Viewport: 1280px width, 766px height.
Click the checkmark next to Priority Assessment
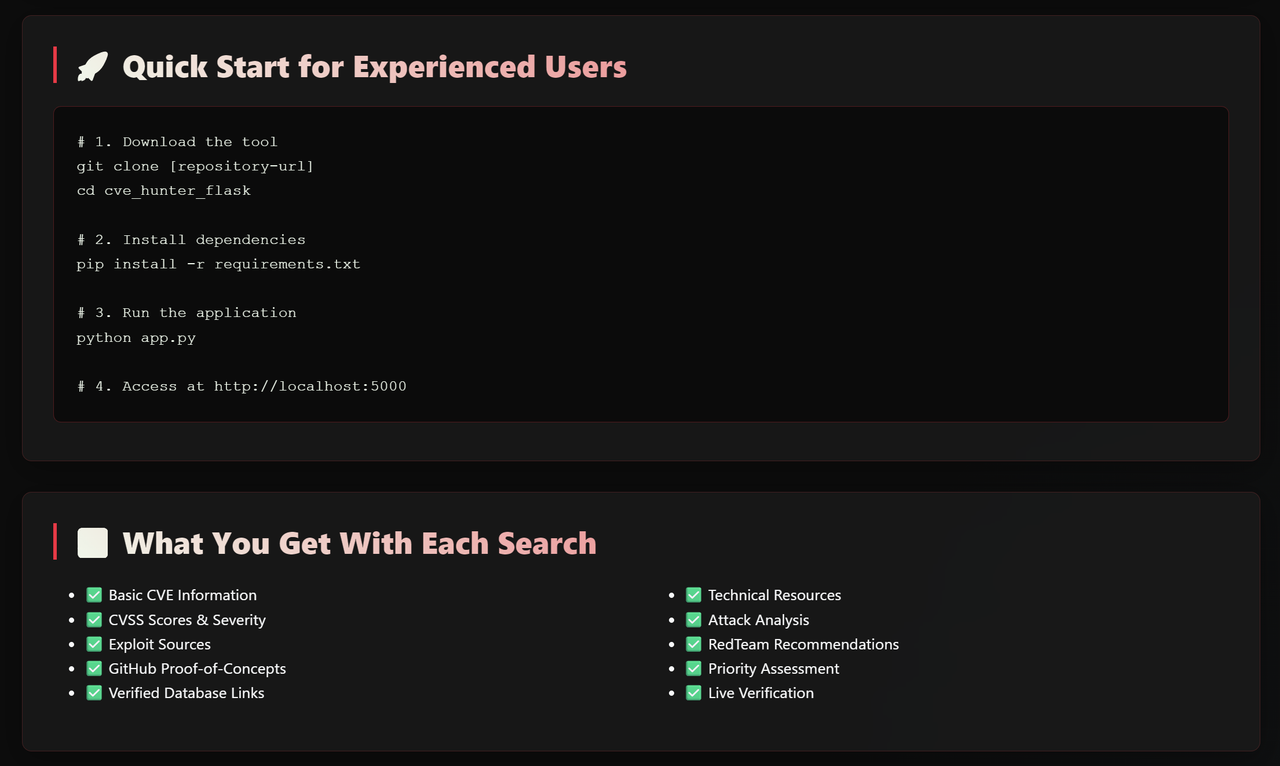[693, 668]
